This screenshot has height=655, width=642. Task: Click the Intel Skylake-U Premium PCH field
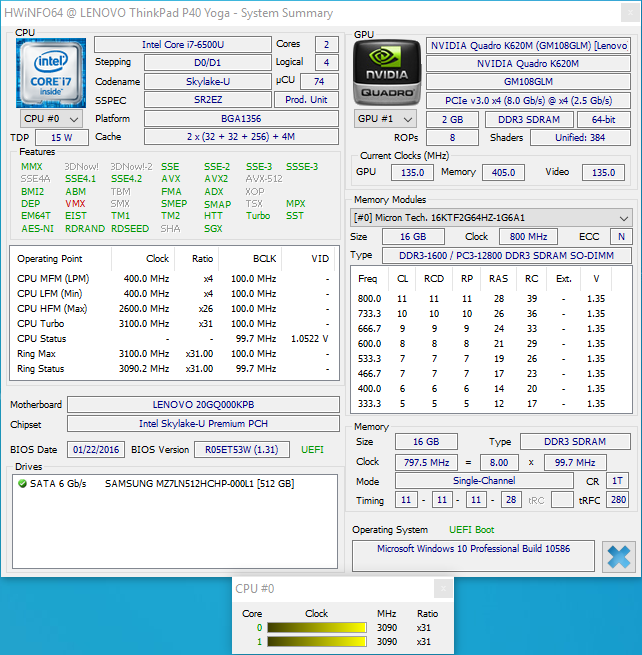point(203,424)
